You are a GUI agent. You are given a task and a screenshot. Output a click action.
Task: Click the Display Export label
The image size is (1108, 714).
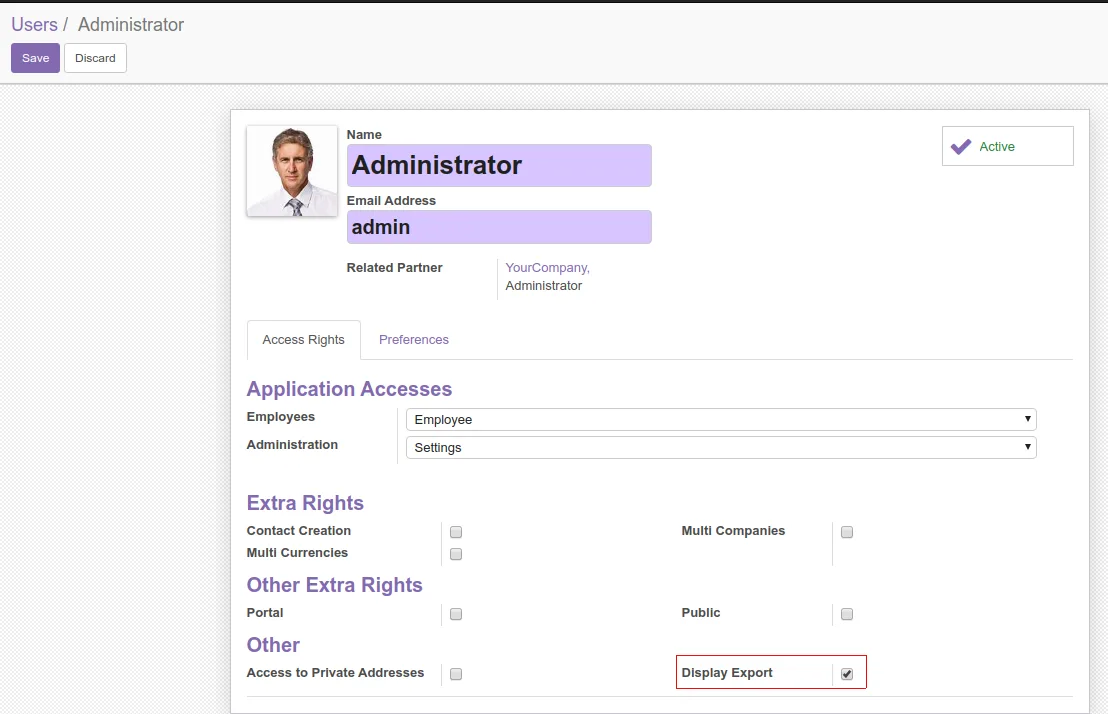[x=727, y=673]
